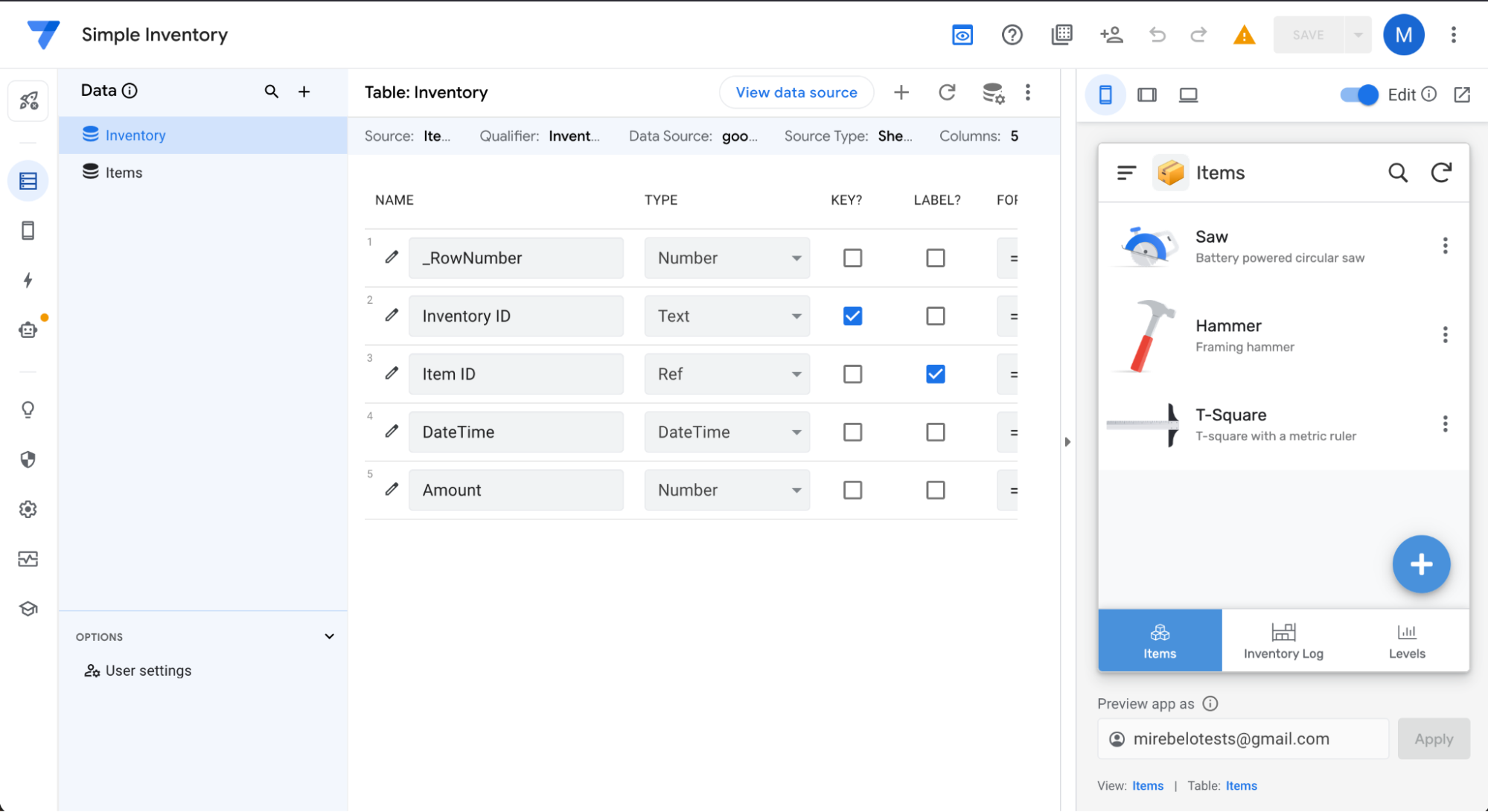Viewport: 1488px width, 812px height.
Task: Select Inventory table in data list
Action: pyautogui.click(x=203, y=135)
